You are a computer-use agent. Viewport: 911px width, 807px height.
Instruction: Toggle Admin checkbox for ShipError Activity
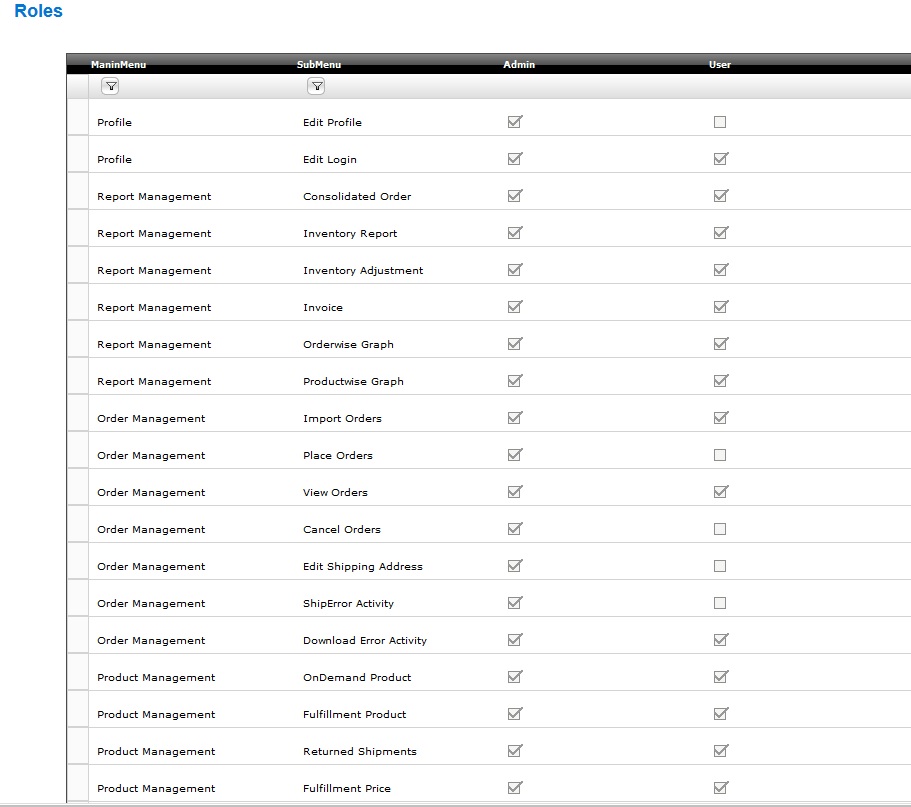pos(515,602)
